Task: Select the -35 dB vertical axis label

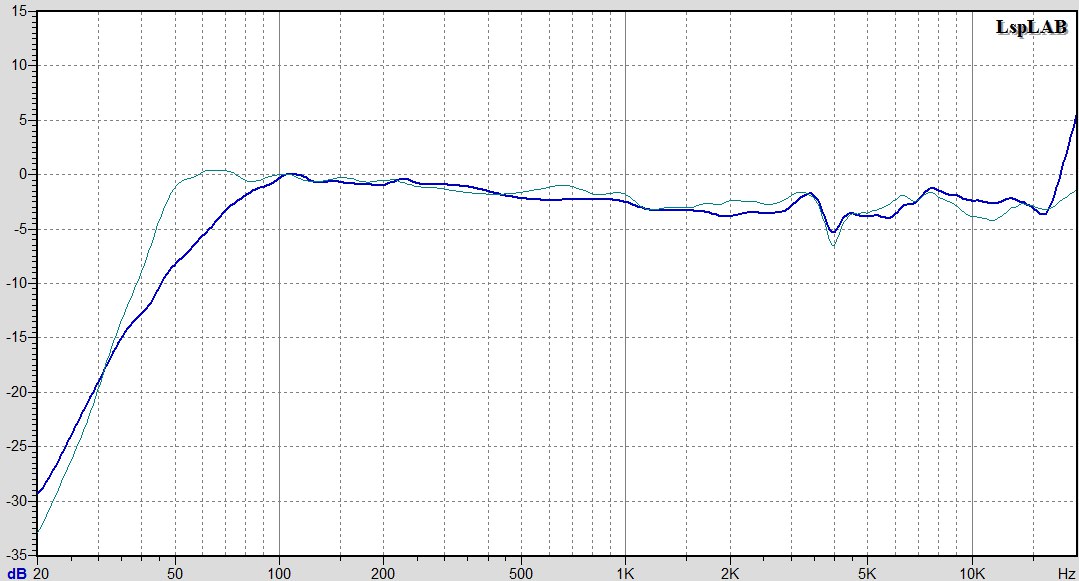Action: 17,554
